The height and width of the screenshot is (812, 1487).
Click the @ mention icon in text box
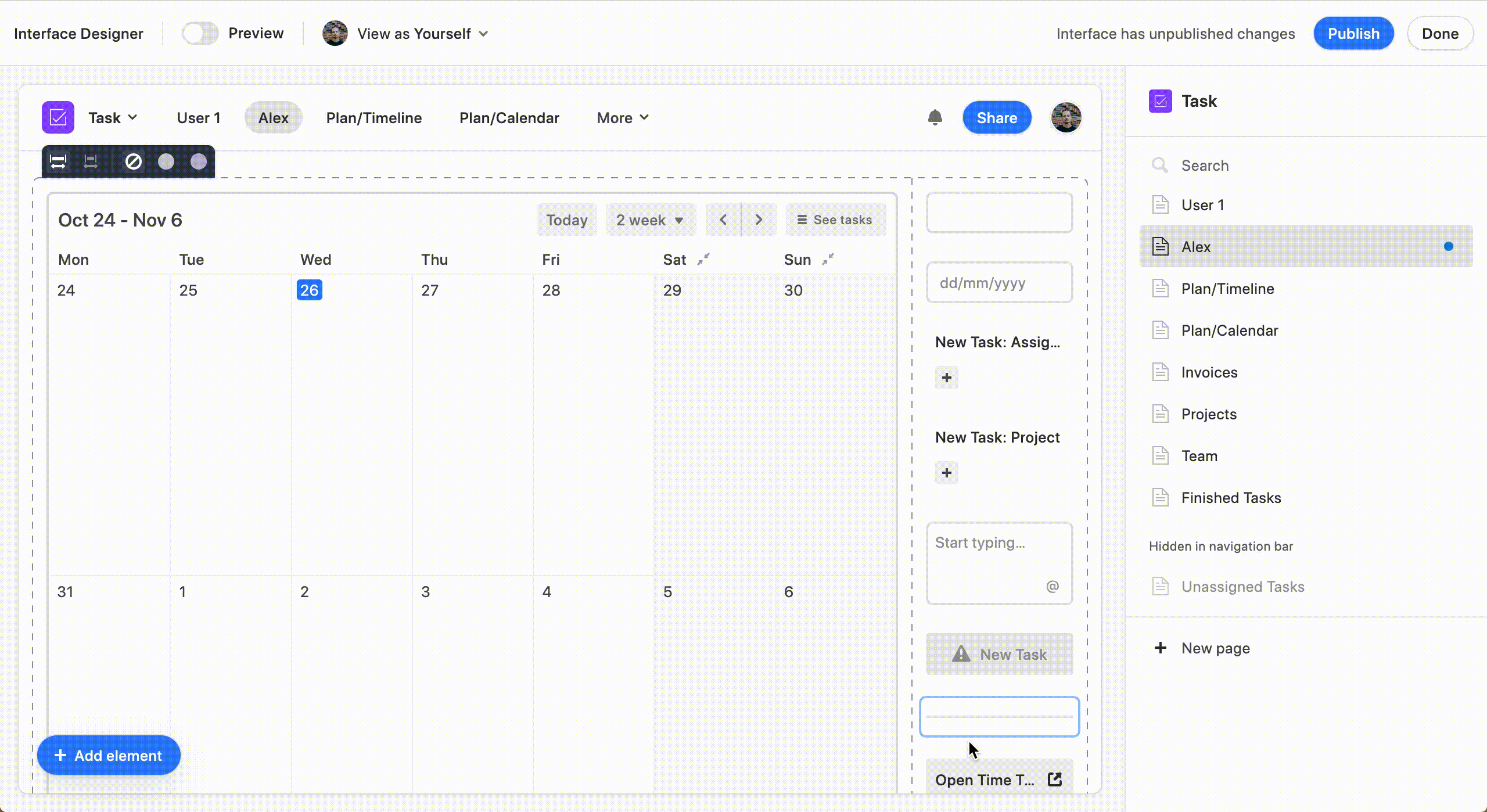tap(1052, 586)
